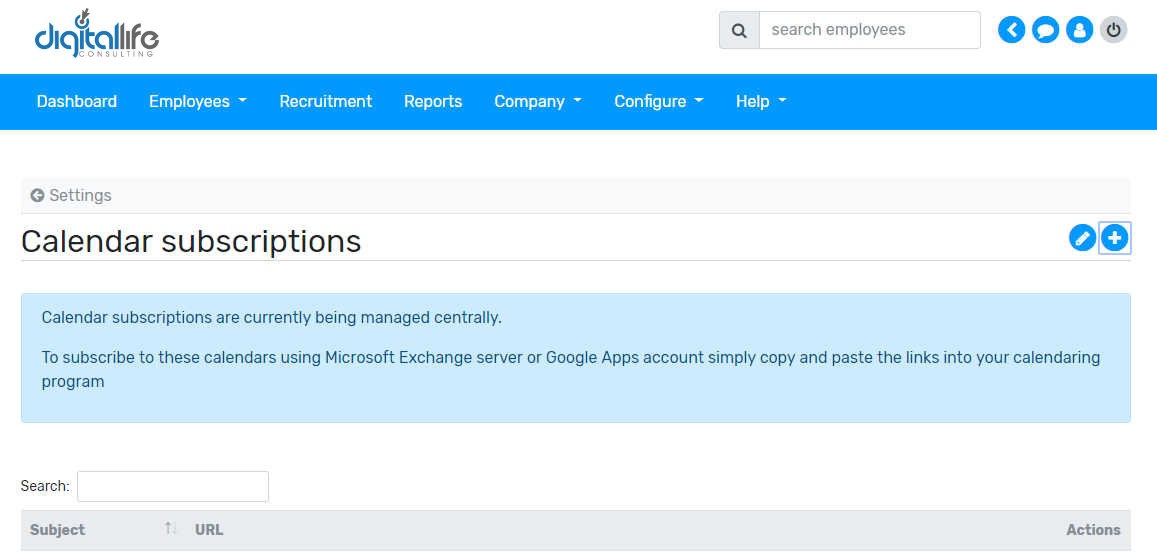The width and height of the screenshot is (1157, 560).
Task: Go back via the Settings link
Action: tap(71, 195)
